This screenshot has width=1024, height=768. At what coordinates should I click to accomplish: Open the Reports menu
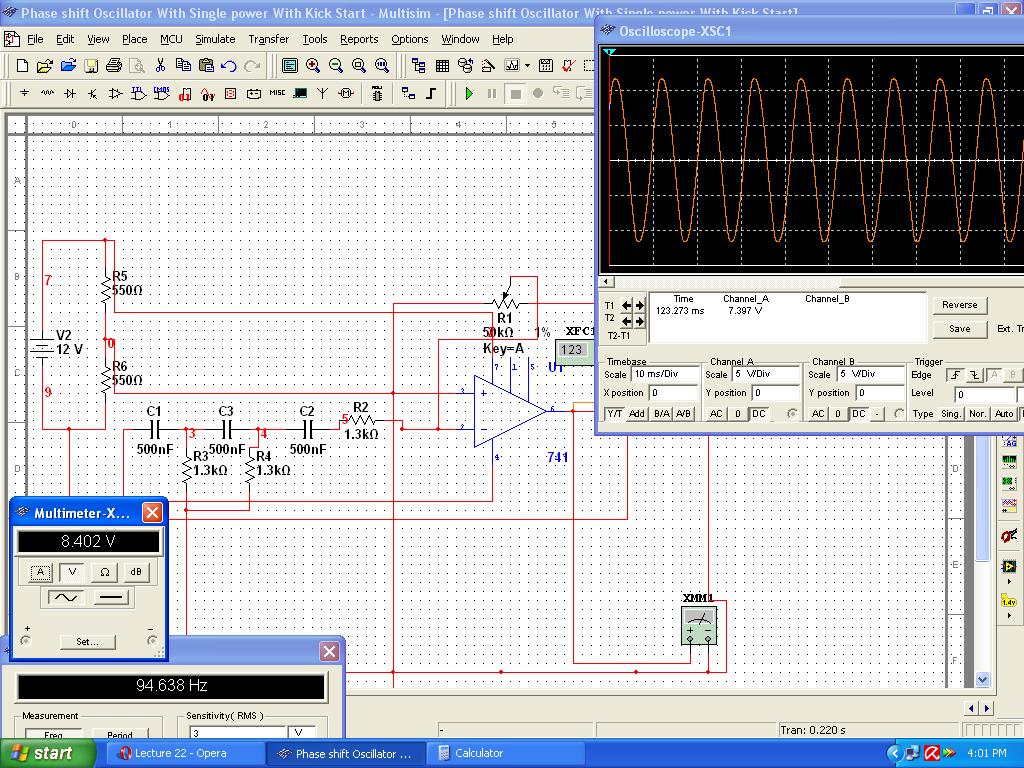coord(359,39)
